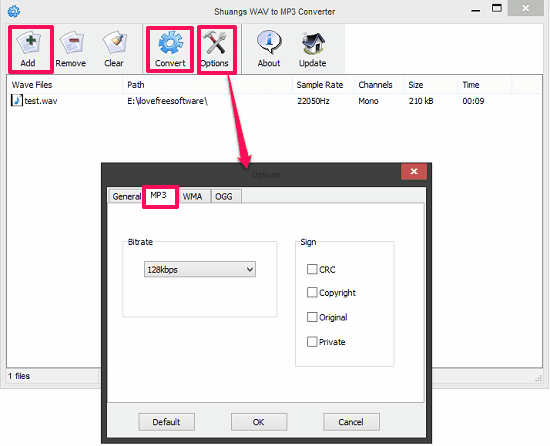Select the MP3 tab
Image resolution: width=550 pixels, height=446 pixels.
coord(159,195)
